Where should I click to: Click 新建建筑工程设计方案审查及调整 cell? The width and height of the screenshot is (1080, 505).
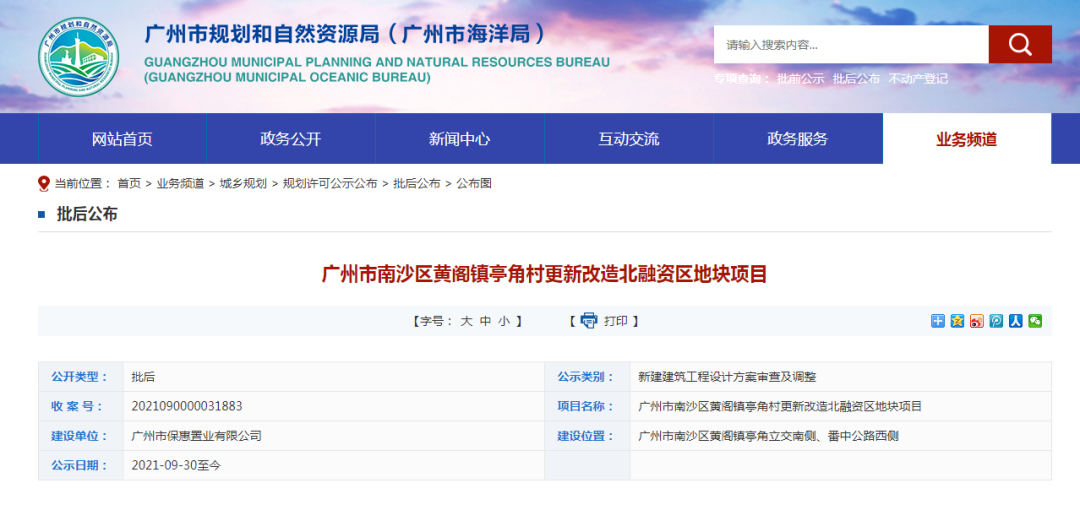[727, 377]
